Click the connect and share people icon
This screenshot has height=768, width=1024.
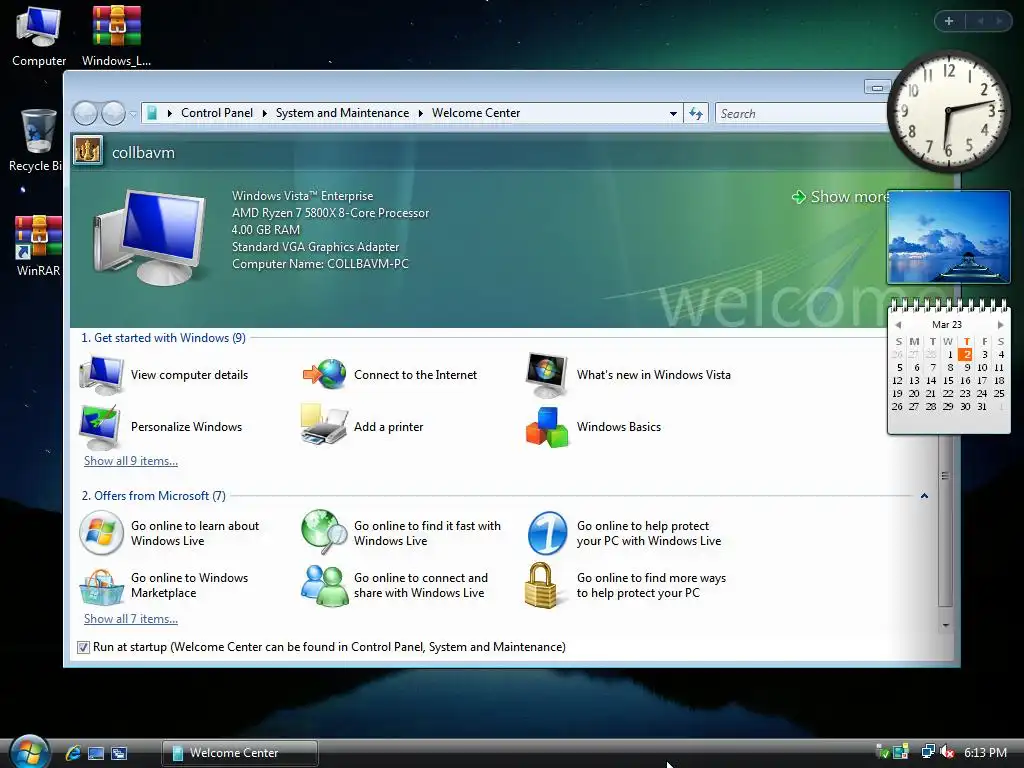pos(325,586)
